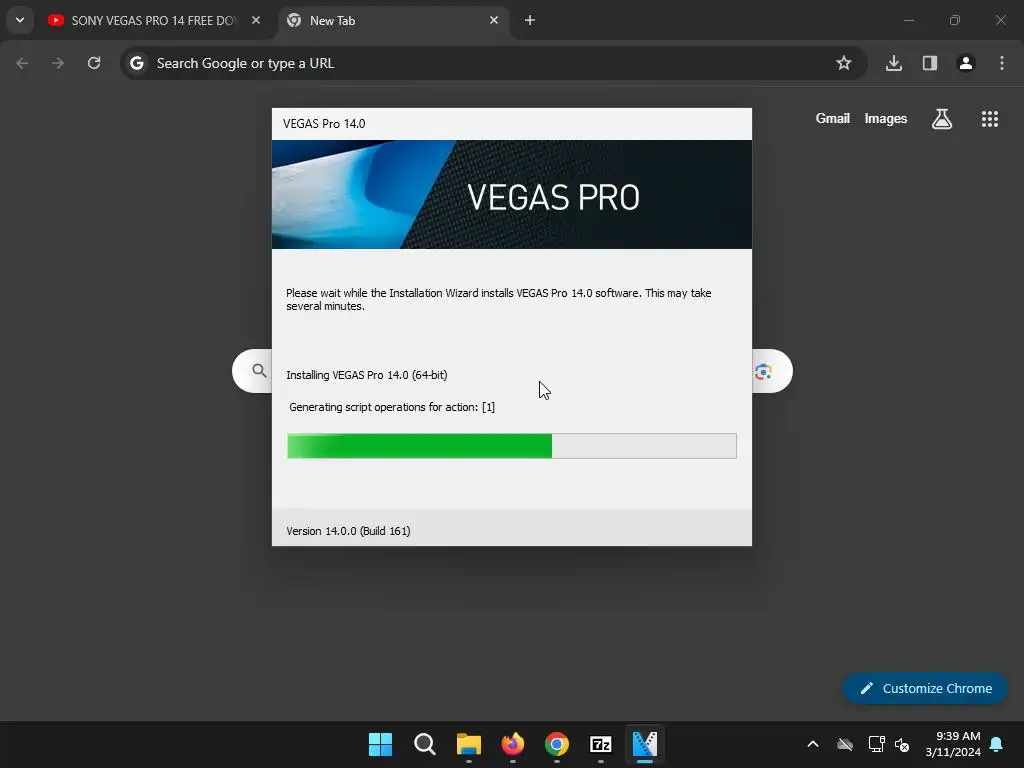1024x768 pixels.
Task: Open Firefox from taskbar
Action: coord(513,744)
